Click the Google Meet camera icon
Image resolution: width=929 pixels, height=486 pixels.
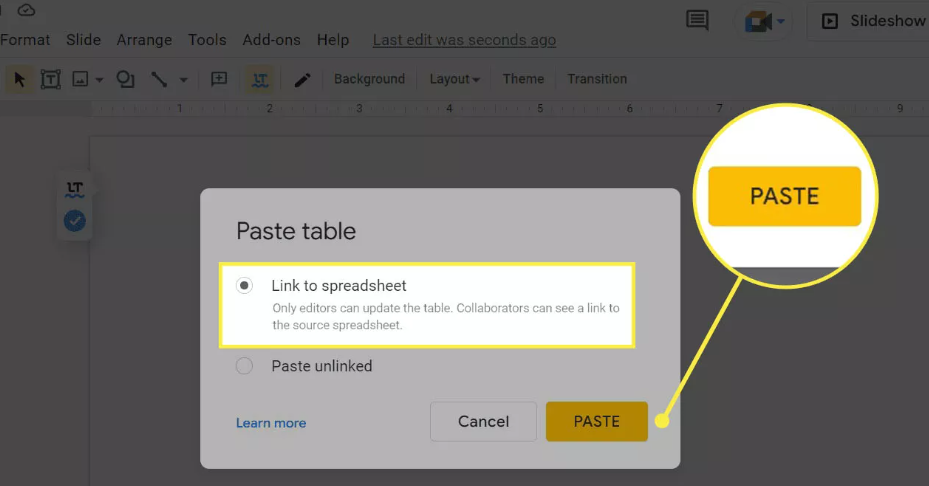[758, 22]
